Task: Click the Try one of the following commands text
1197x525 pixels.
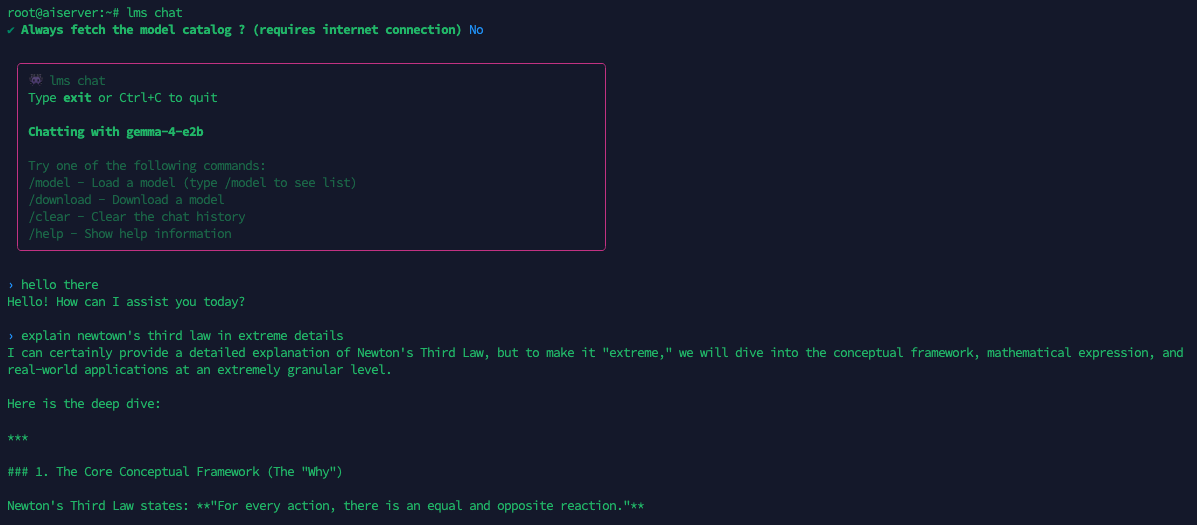Action: point(147,166)
